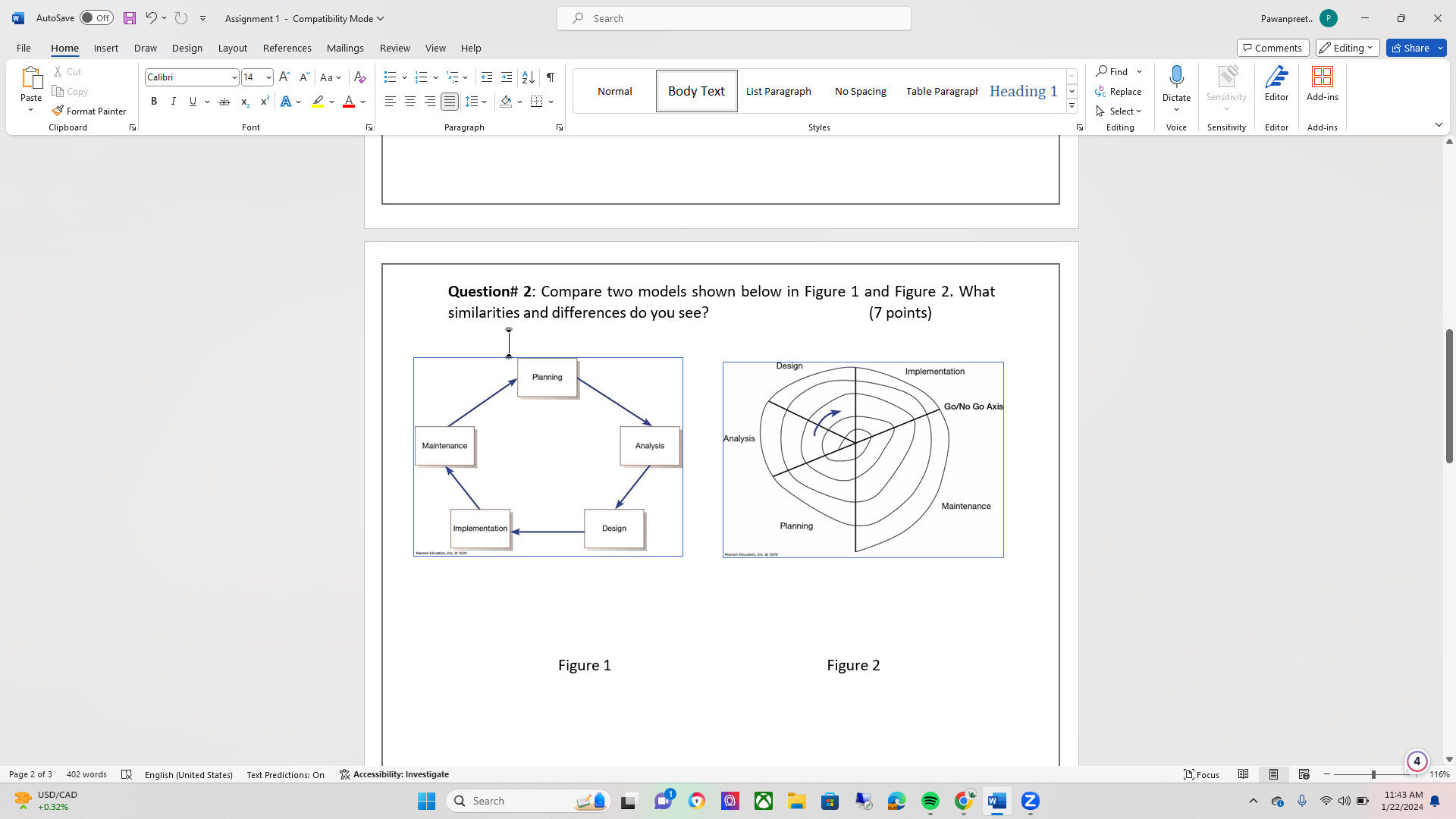Enable center text alignment

pyautogui.click(x=409, y=101)
